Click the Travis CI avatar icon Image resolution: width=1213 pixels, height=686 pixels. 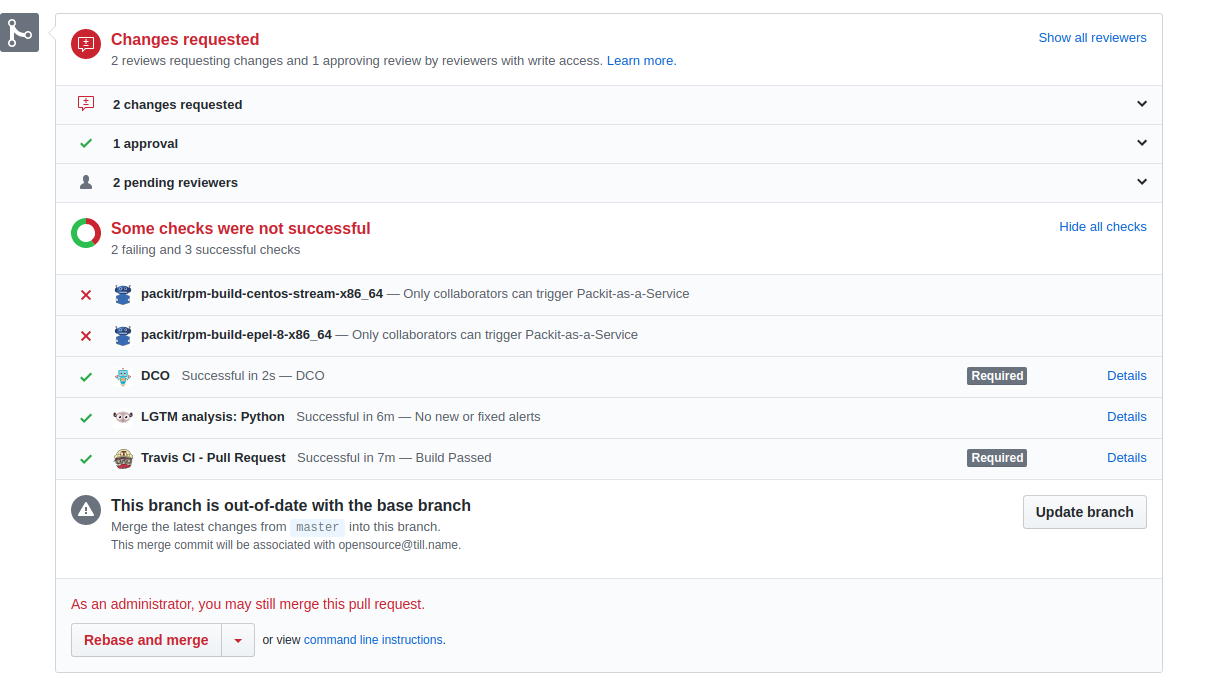pos(123,458)
